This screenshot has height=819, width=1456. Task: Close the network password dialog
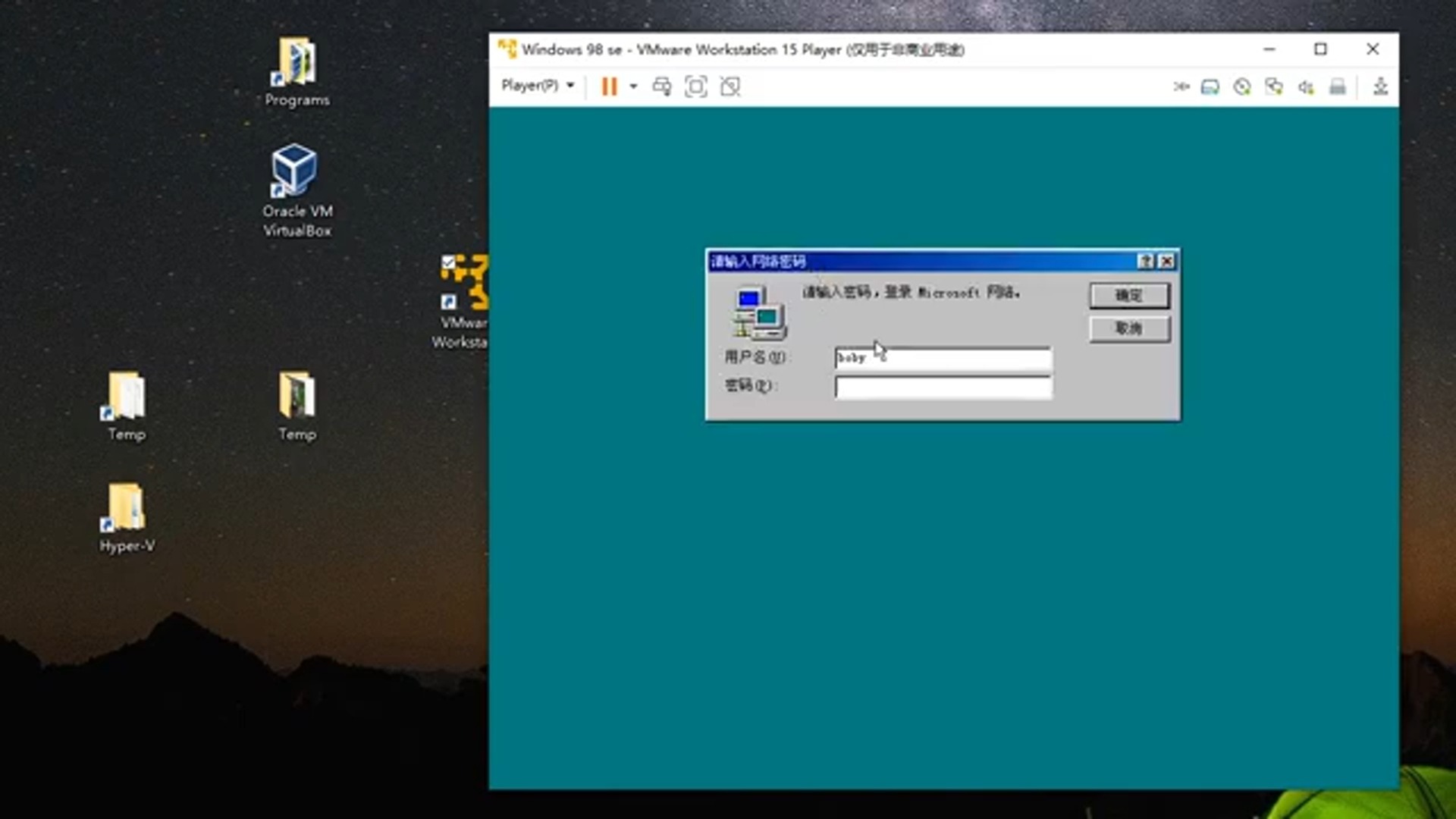[x=1166, y=262]
